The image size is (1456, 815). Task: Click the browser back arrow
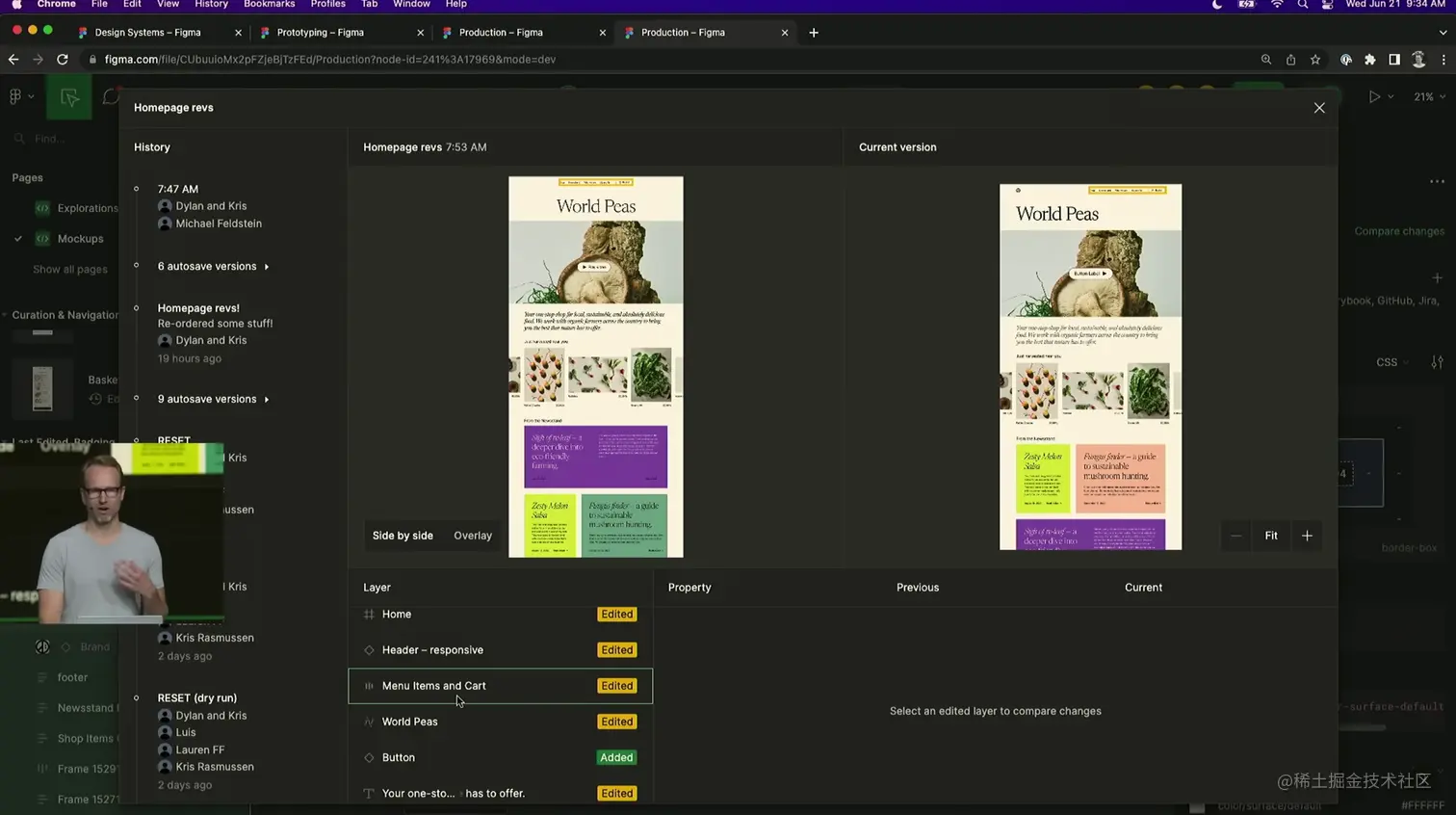tap(13, 60)
